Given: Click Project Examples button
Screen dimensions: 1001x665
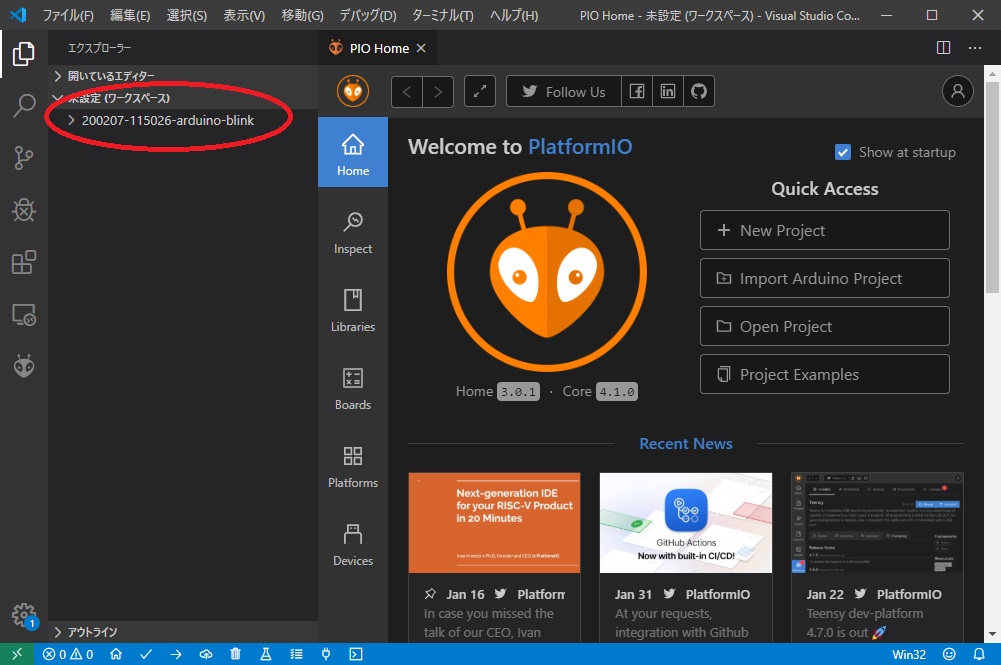Looking at the screenshot, I should [x=824, y=375].
